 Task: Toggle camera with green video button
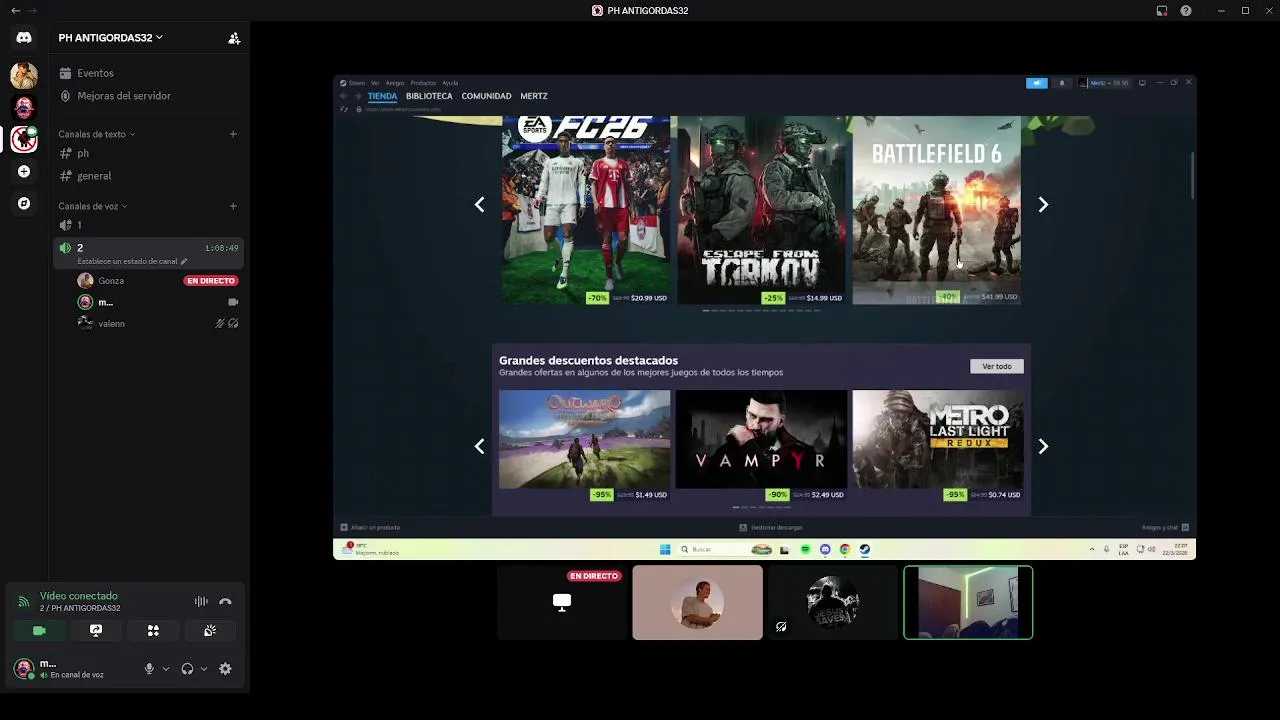click(x=39, y=631)
